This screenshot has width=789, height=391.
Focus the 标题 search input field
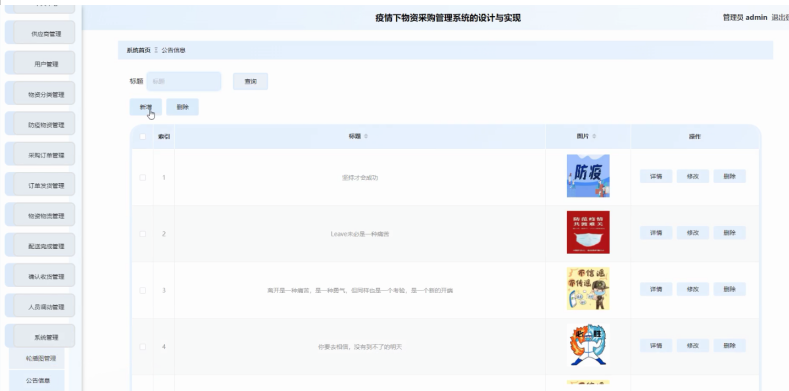(184, 81)
